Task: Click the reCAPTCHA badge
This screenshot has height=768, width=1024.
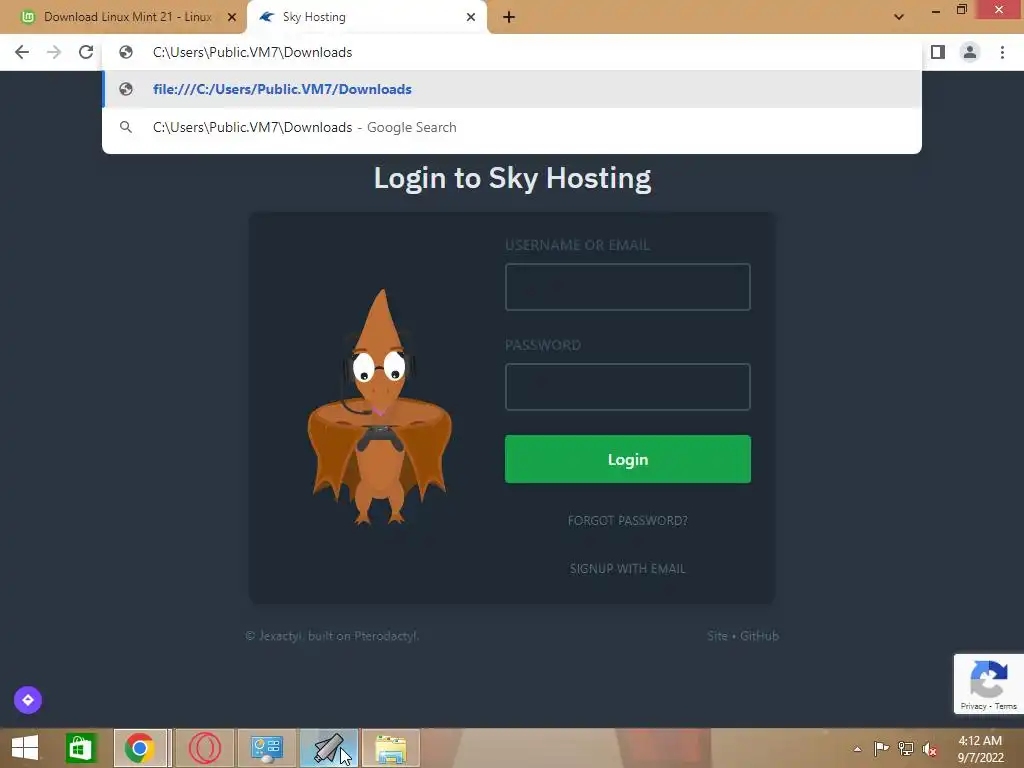Action: (988, 684)
